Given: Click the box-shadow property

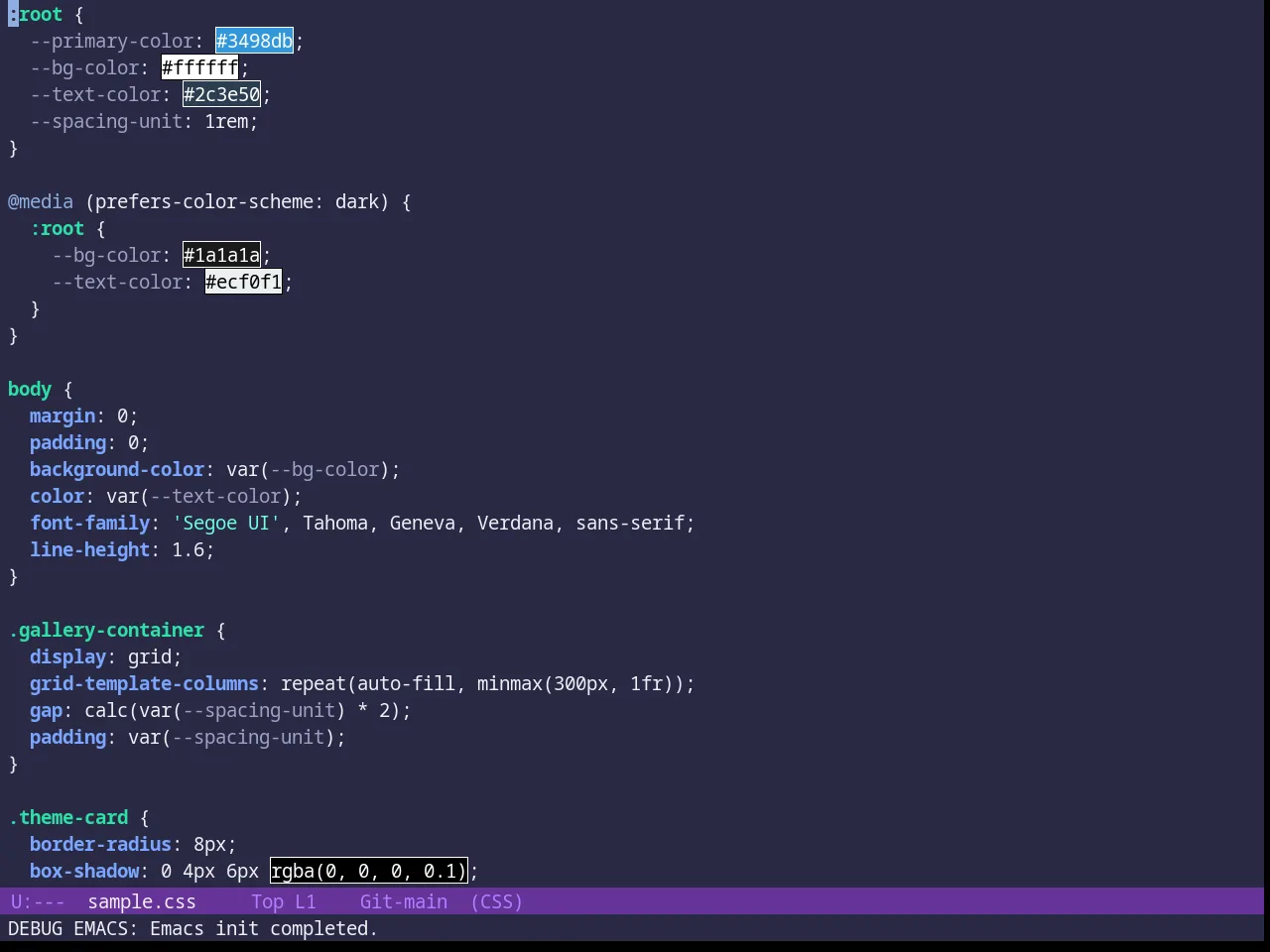Looking at the screenshot, I should point(84,871).
